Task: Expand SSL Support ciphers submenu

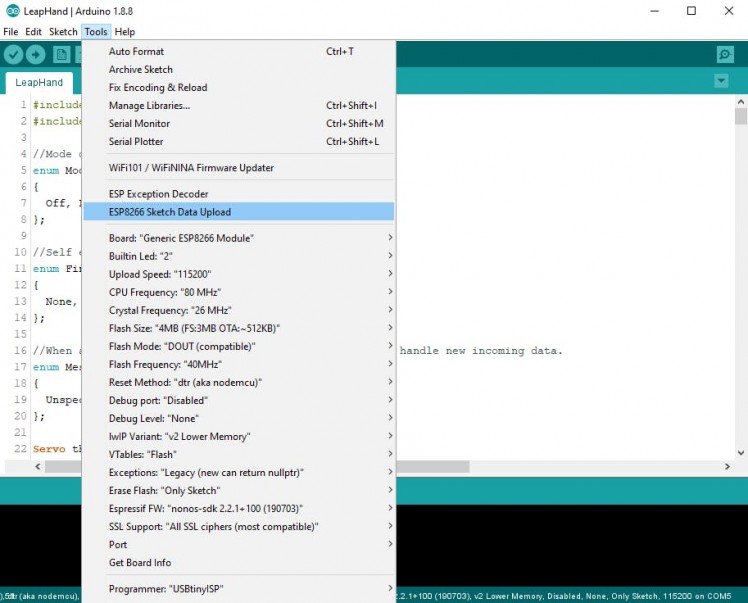Action: point(239,527)
